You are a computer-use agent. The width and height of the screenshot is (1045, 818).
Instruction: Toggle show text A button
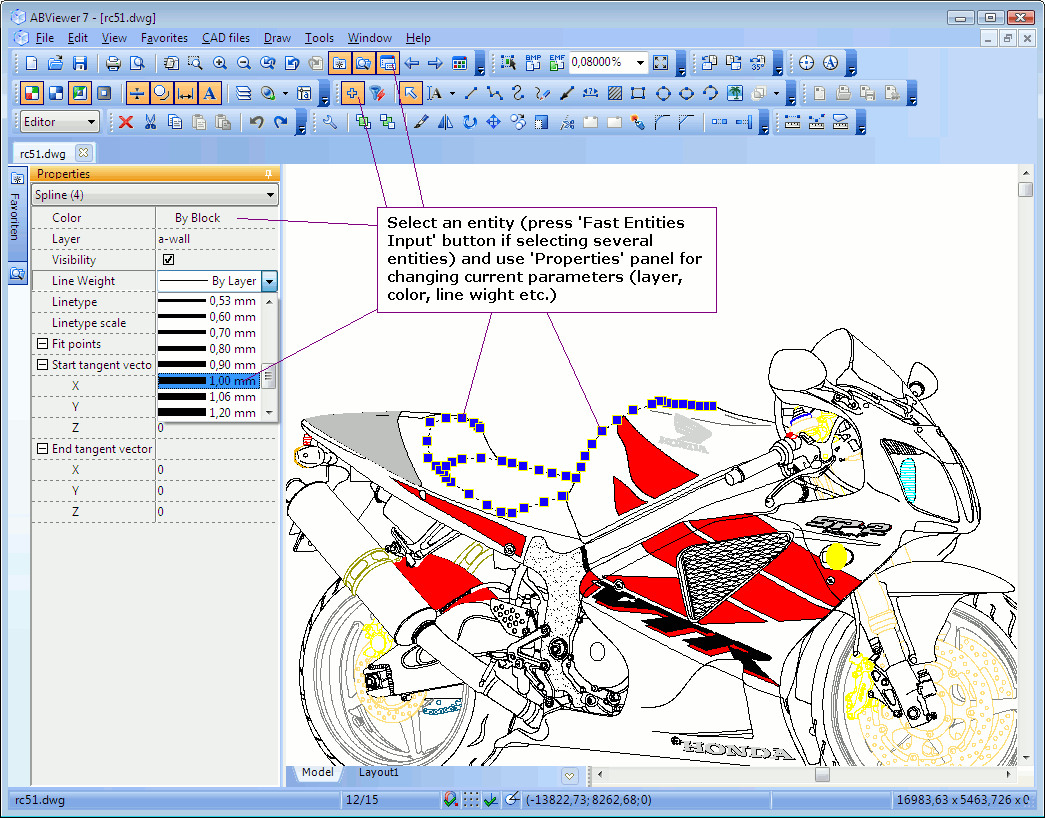[209, 93]
